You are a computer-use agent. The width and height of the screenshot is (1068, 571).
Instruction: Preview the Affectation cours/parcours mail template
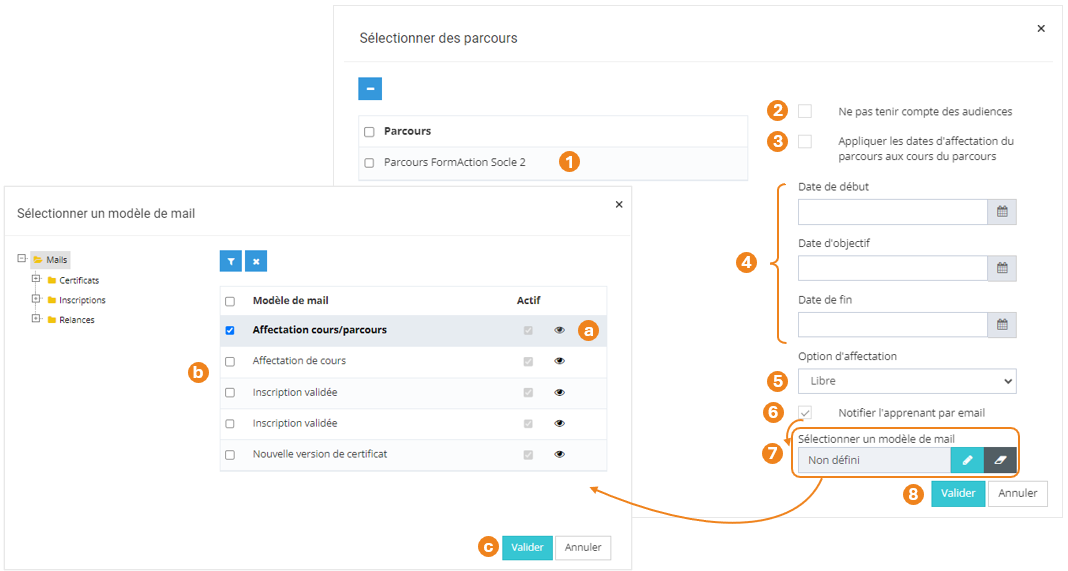pyautogui.click(x=560, y=330)
